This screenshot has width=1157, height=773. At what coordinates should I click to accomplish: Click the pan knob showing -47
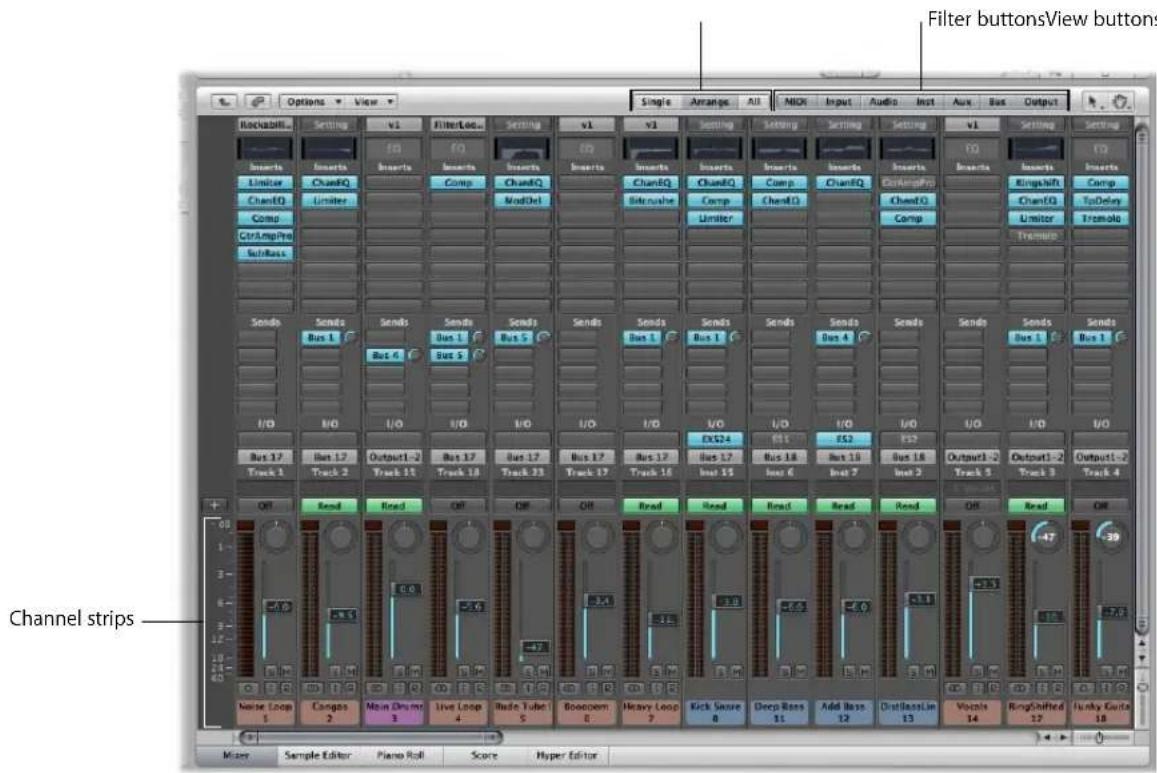click(1046, 536)
